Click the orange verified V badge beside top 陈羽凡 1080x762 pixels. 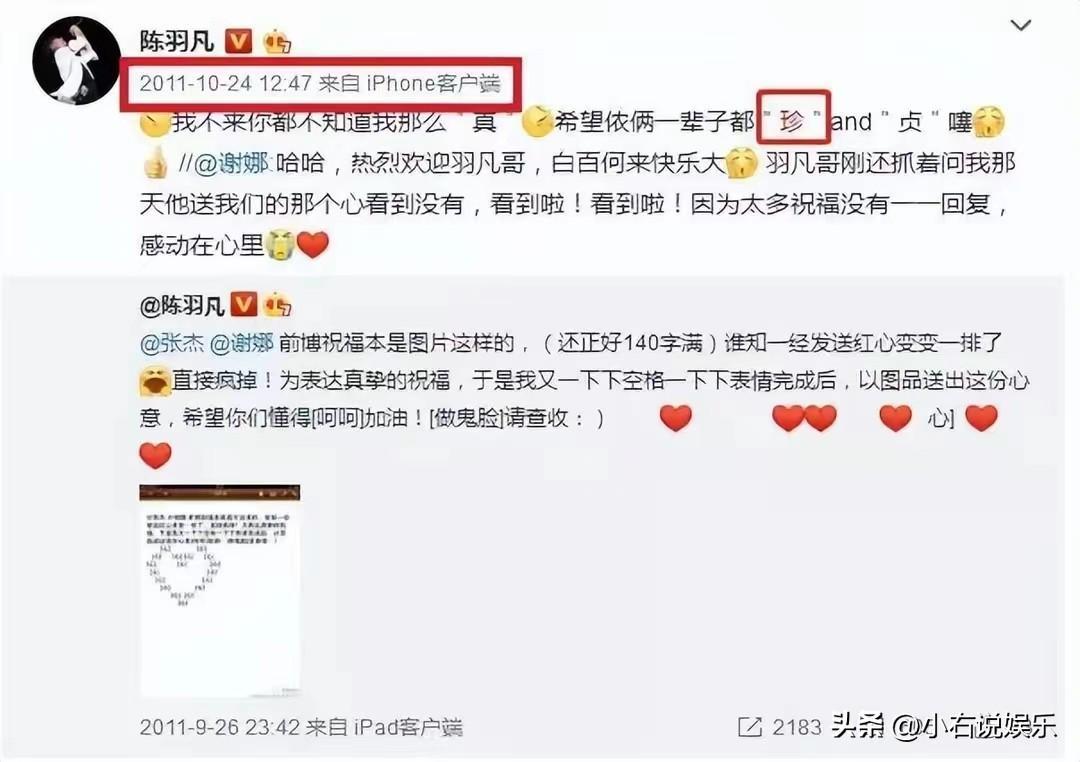239,41
